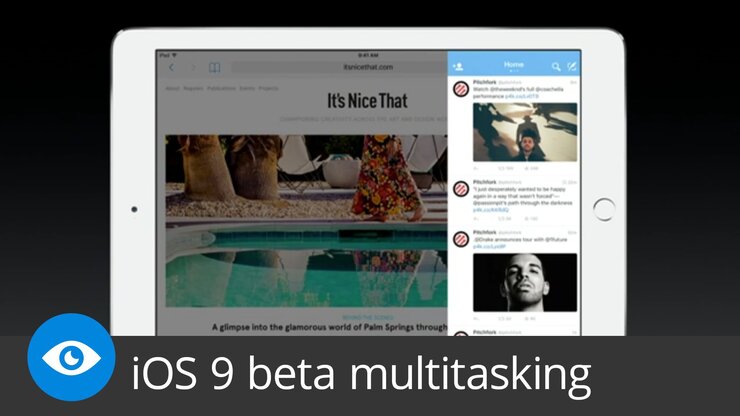Tap Twitter's compose tweet icon
This screenshot has height=416, width=740.
click(x=572, y=67)
